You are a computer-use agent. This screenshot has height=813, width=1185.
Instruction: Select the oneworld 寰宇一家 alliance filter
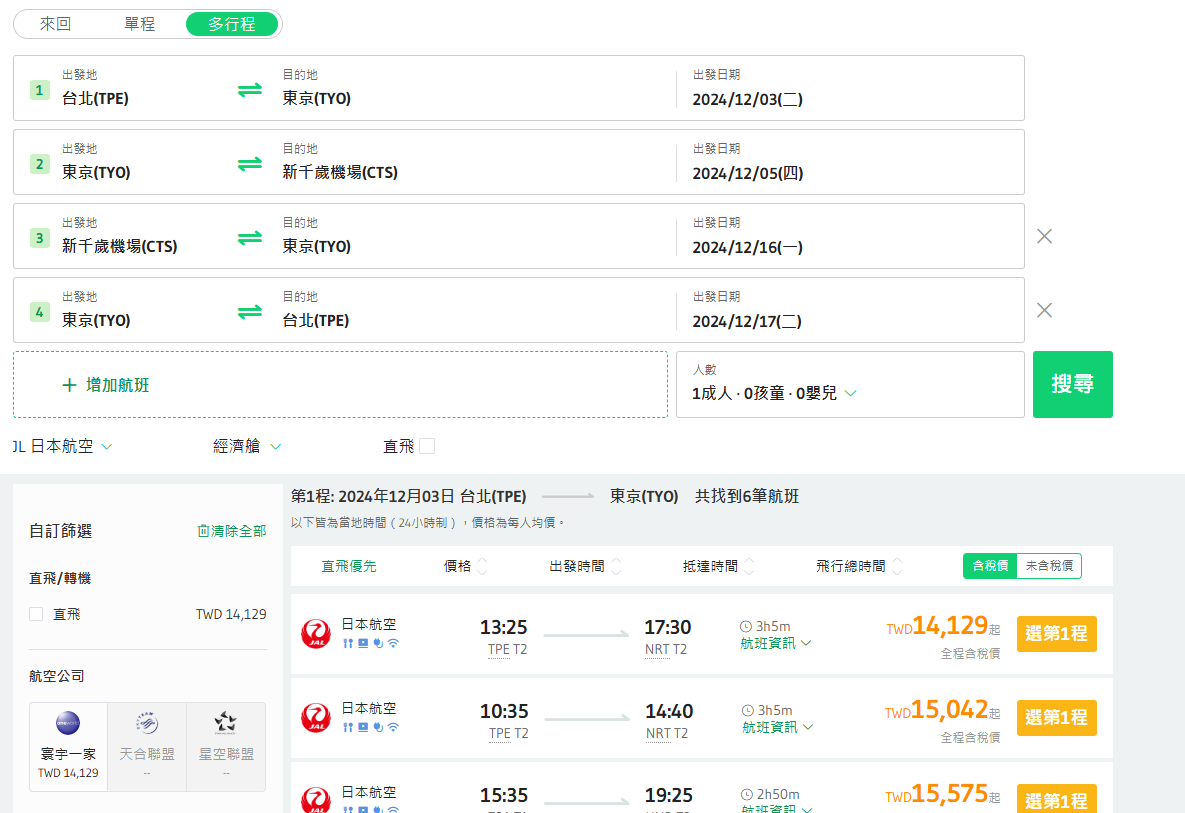68,747
